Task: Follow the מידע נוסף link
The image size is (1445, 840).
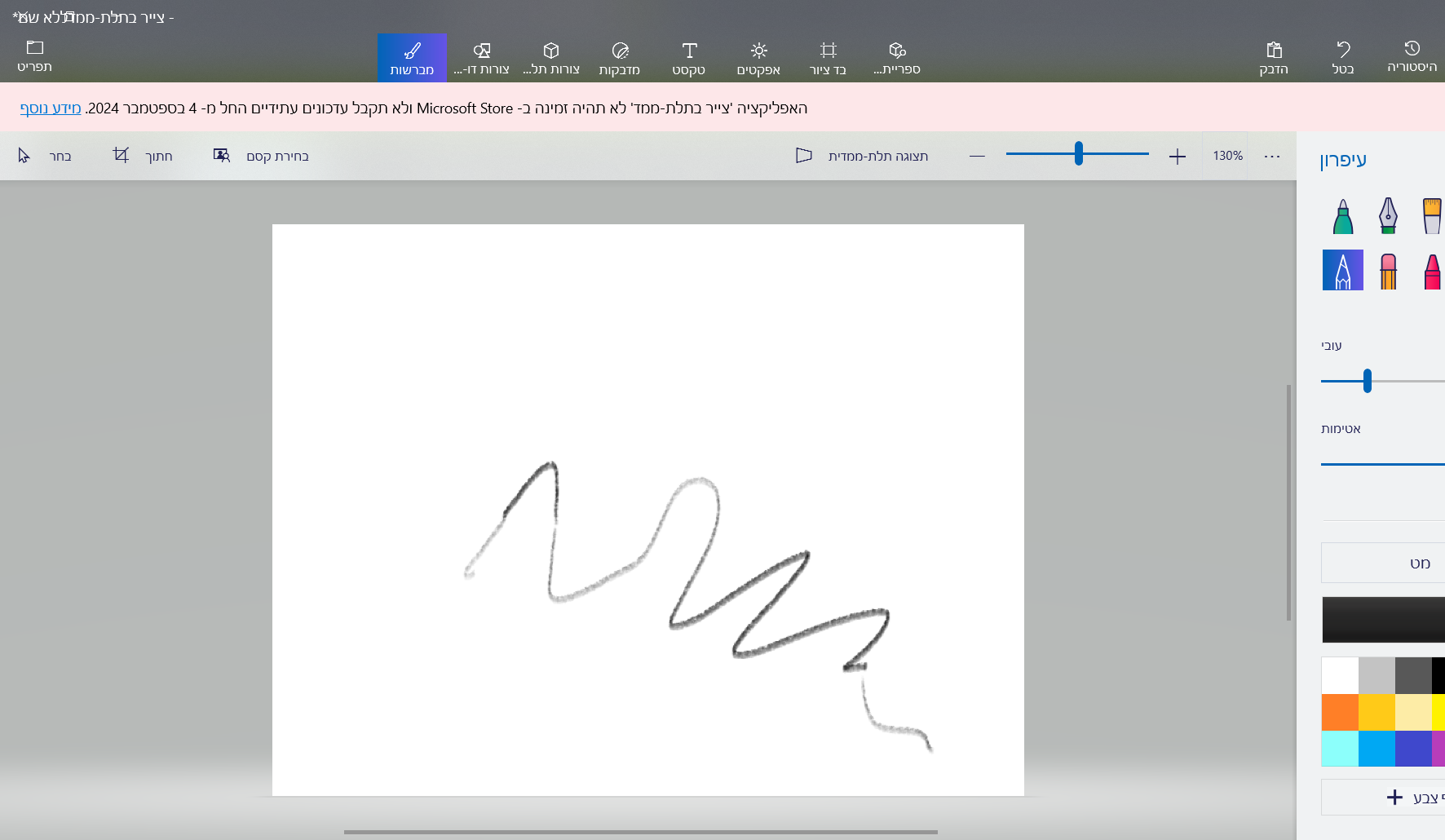Action: (51, 108)
